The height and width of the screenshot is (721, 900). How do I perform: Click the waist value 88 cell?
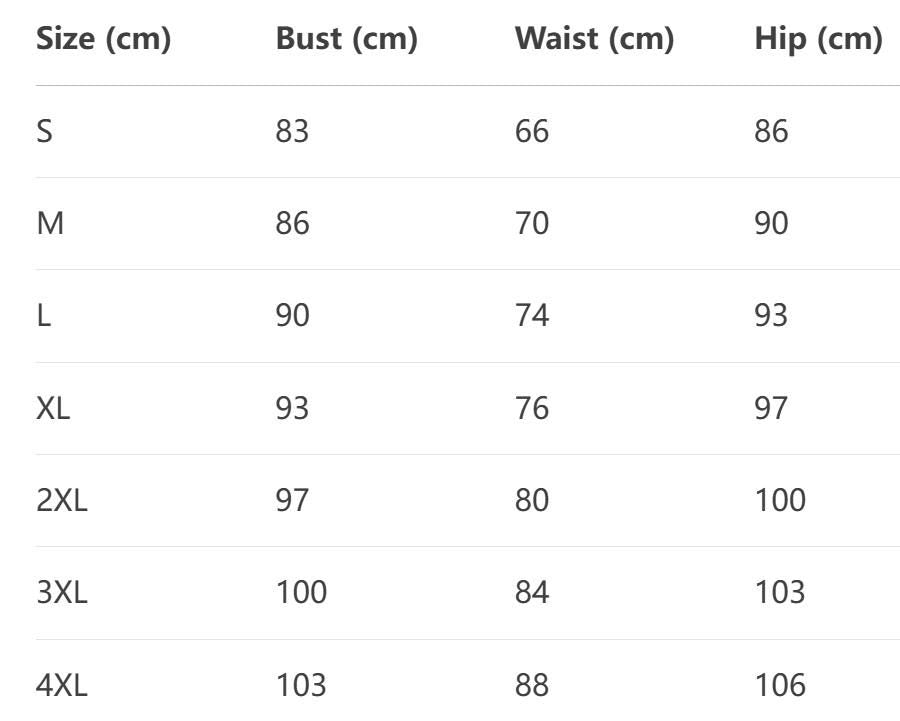point(532,685)
